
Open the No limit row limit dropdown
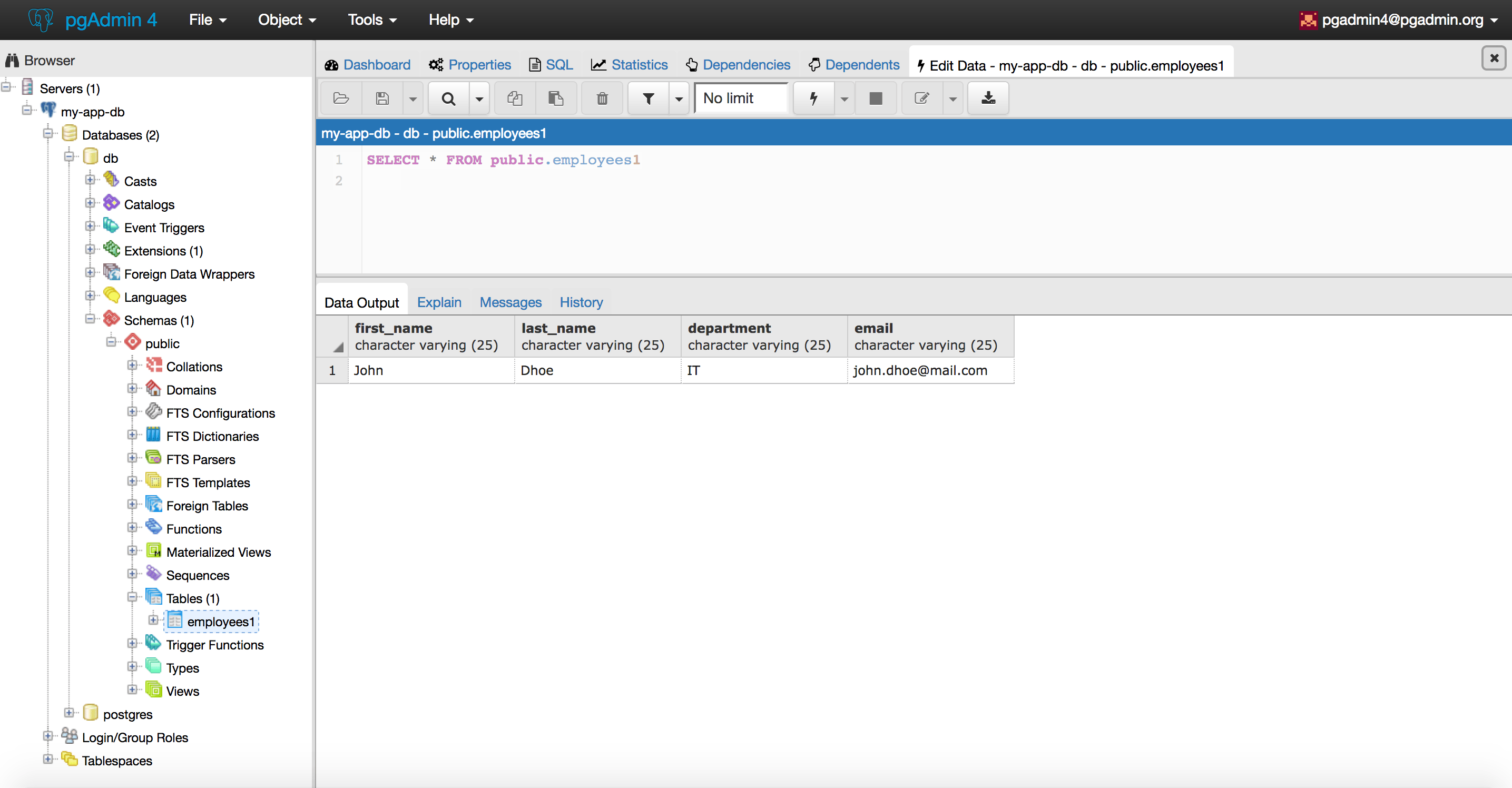point(741,98)
